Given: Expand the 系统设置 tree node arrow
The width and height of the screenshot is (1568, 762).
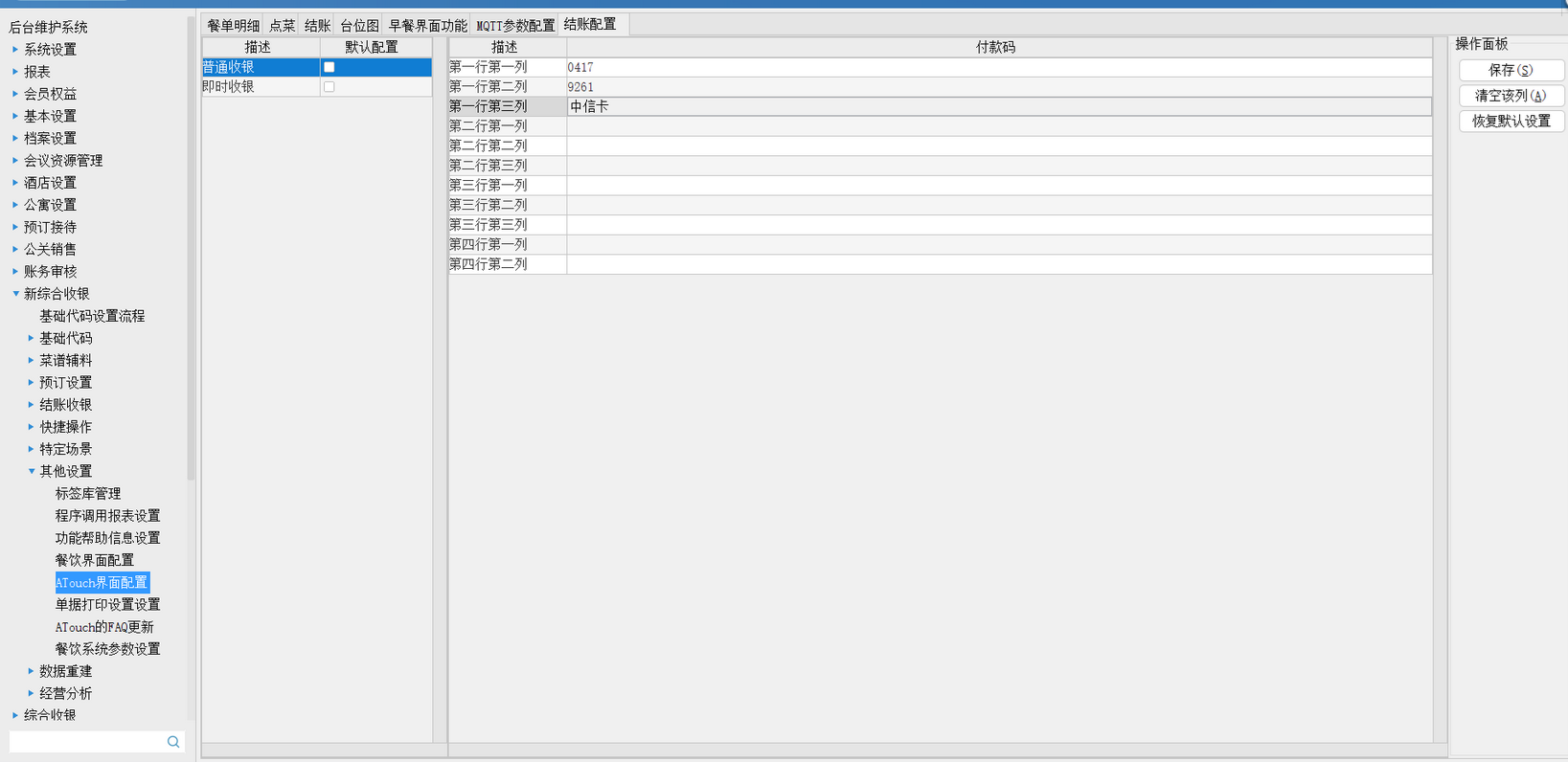Looking at the screenshot, I should pyautogui.click(x=15, y=49).
